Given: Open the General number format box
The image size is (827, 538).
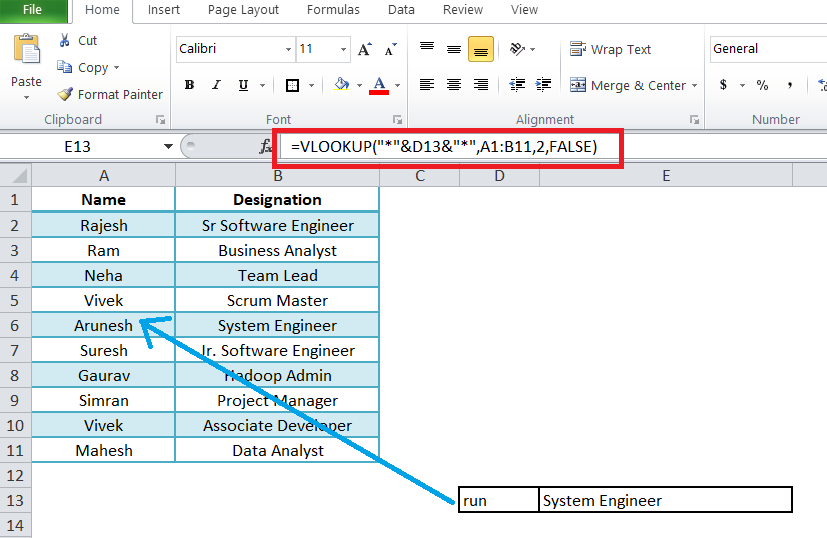Looking at the screenshot, I should 768,49.
